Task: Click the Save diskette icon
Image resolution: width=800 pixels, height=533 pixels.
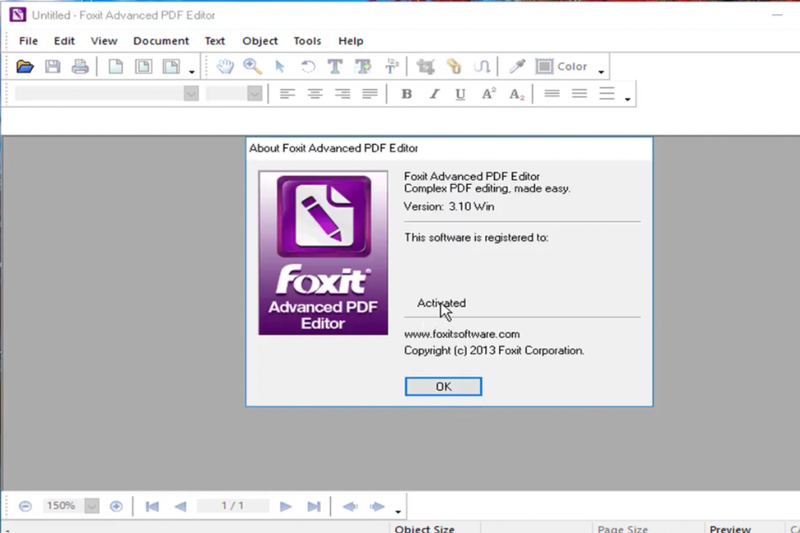Action: click(53, 66)
